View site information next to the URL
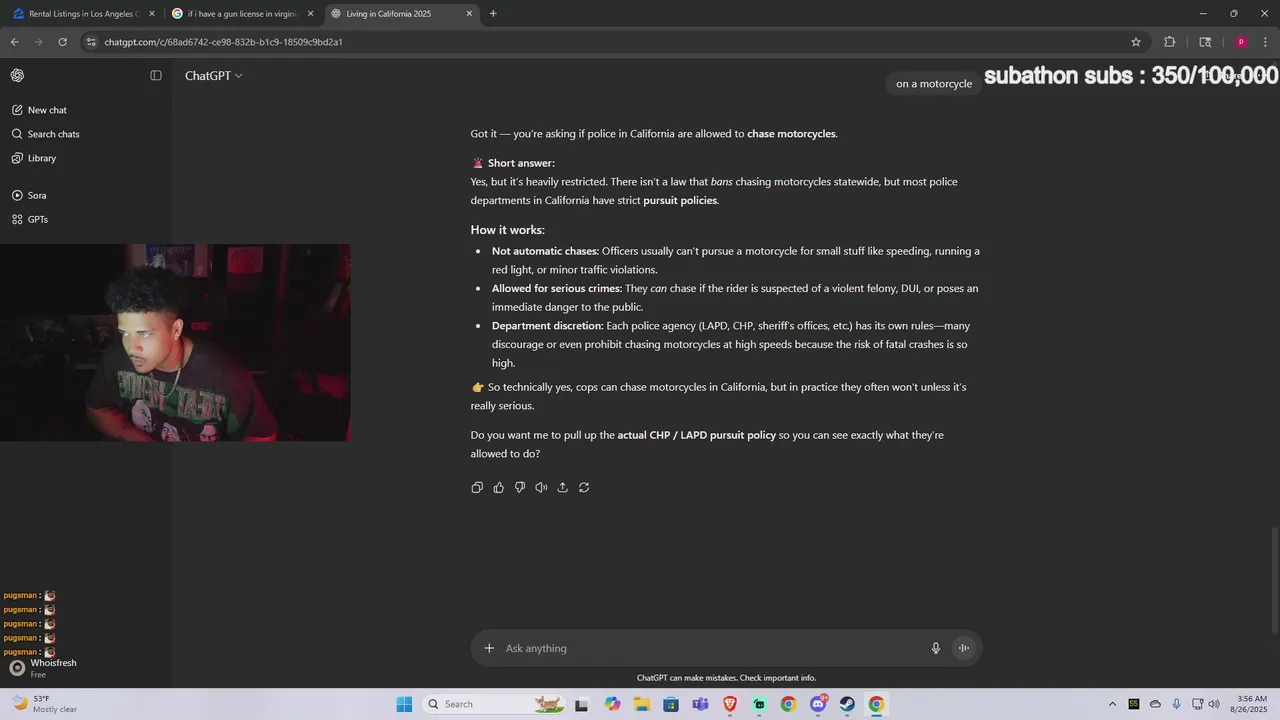This screenshot has height=720, width=1280. [x=91, y=42]
